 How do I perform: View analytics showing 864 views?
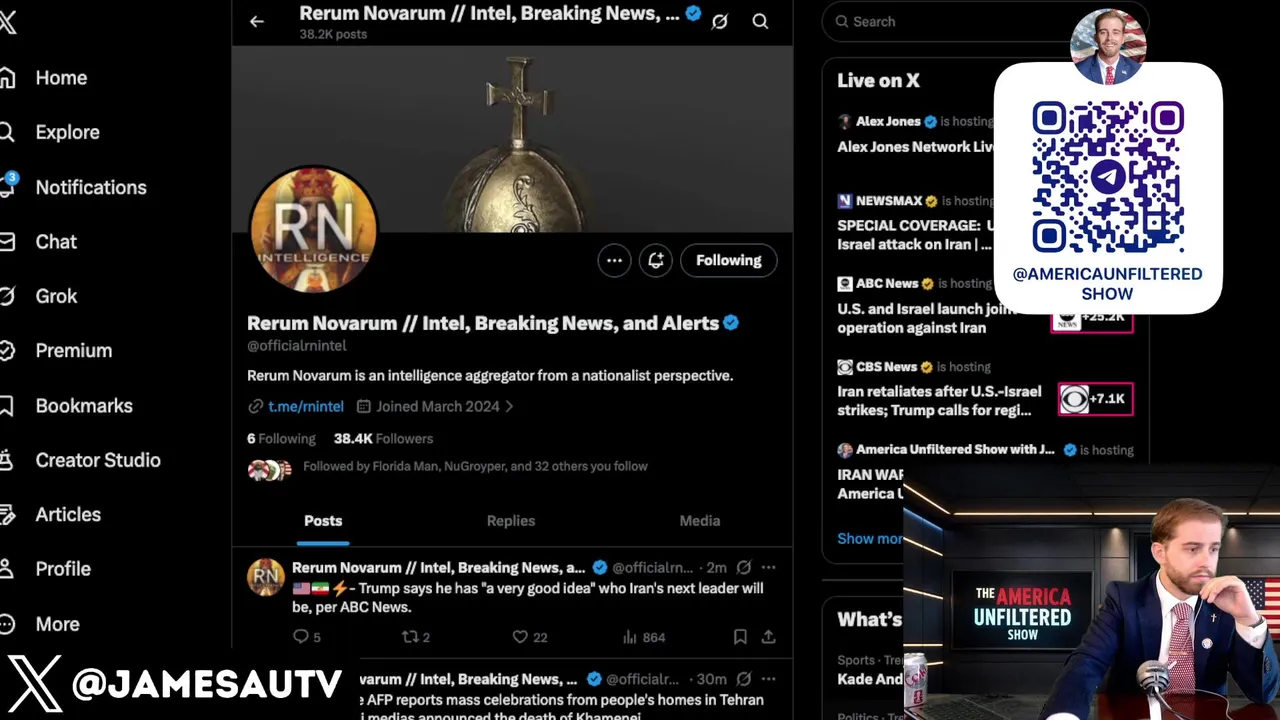[x=643, y=637]
